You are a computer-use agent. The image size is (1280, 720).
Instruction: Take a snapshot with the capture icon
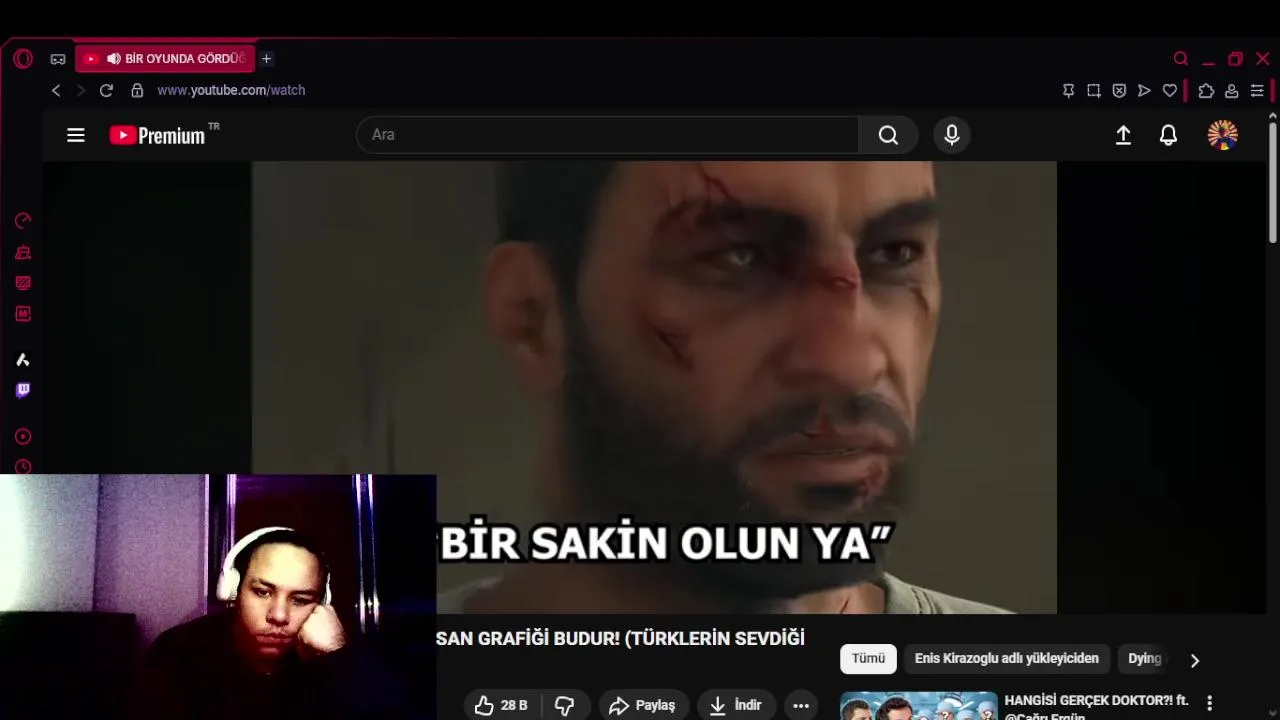point(1093,91)
